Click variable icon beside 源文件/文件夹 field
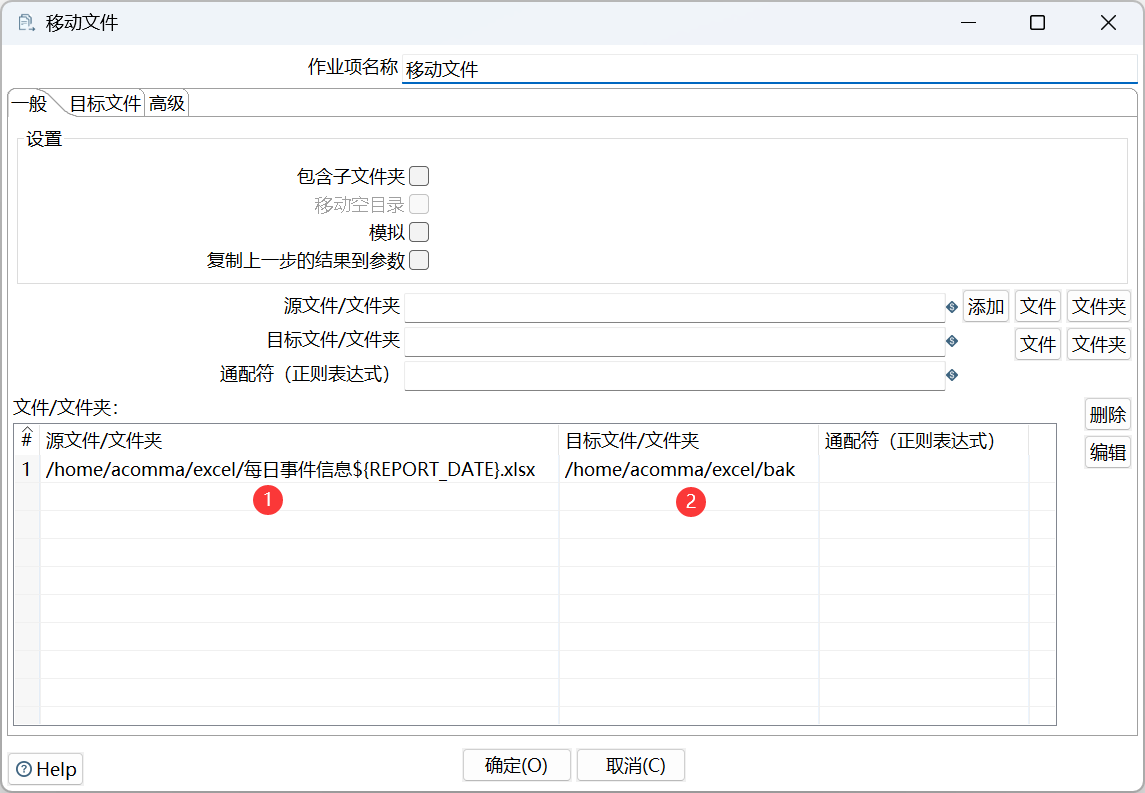1145x793 pixels. [x=951, y=307]
